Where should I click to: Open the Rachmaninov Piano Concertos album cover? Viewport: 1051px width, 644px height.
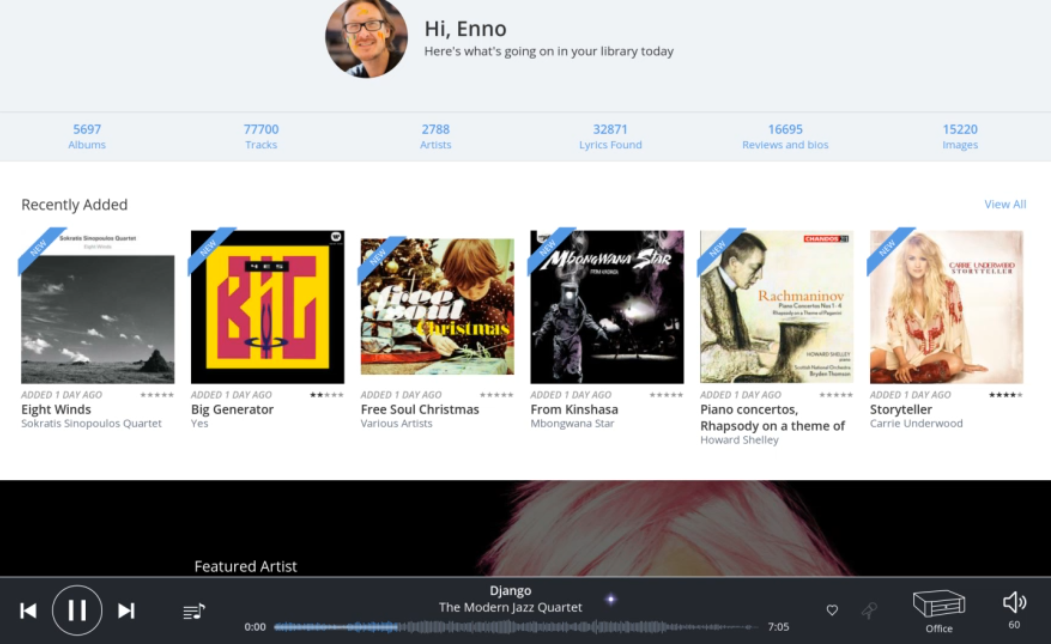(x=777, y=307)
